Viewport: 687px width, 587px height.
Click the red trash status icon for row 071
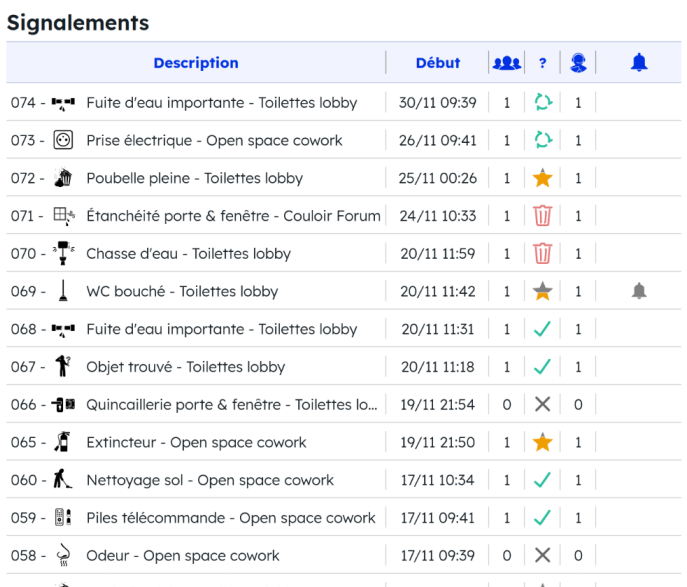542,216
